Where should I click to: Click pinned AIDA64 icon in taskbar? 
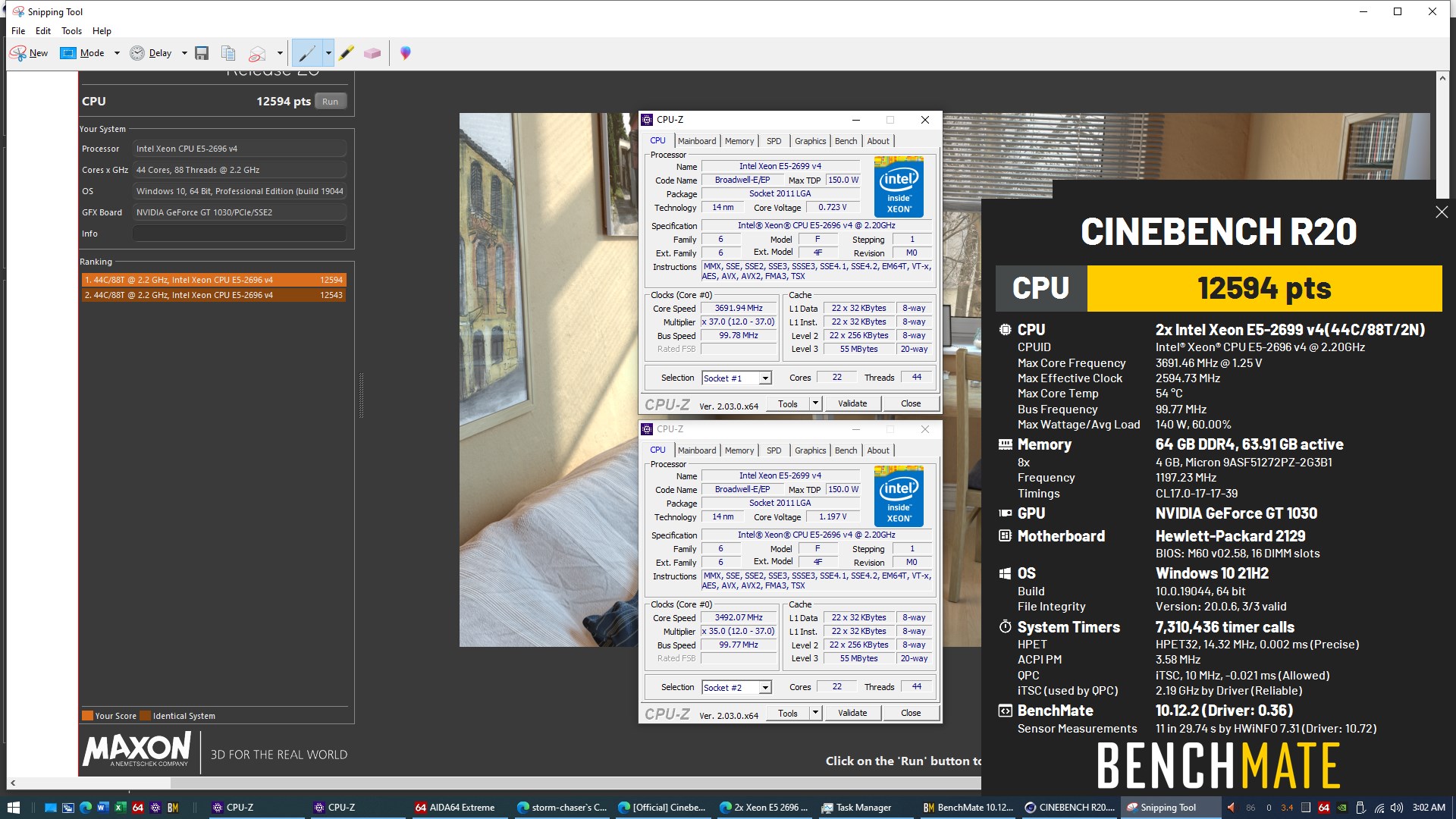click(x=138, y=808)
